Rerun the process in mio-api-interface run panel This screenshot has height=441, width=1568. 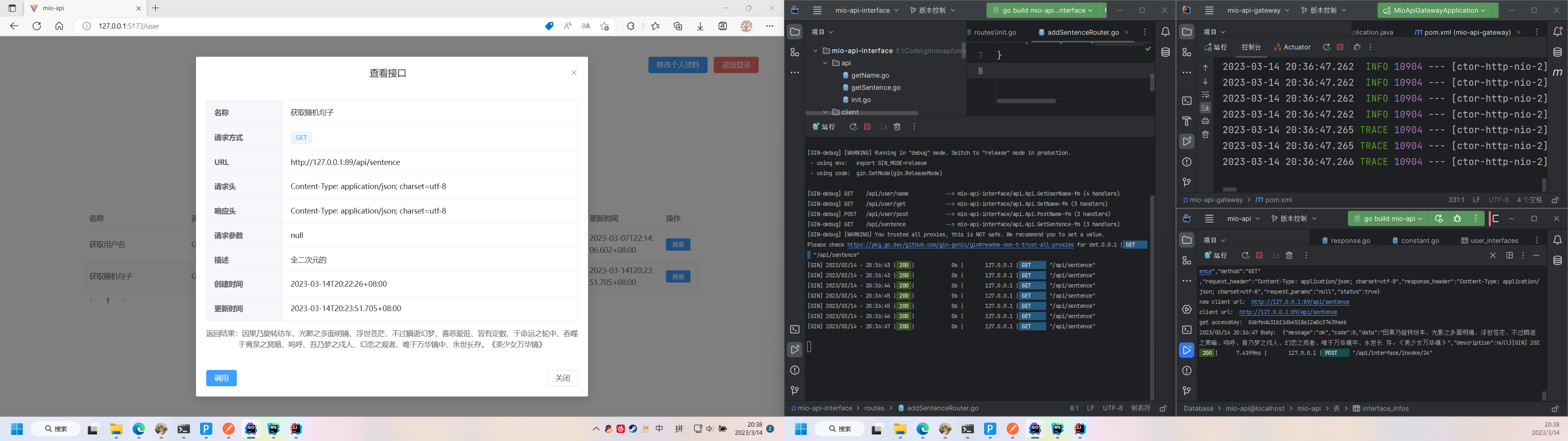pos(853,127)
